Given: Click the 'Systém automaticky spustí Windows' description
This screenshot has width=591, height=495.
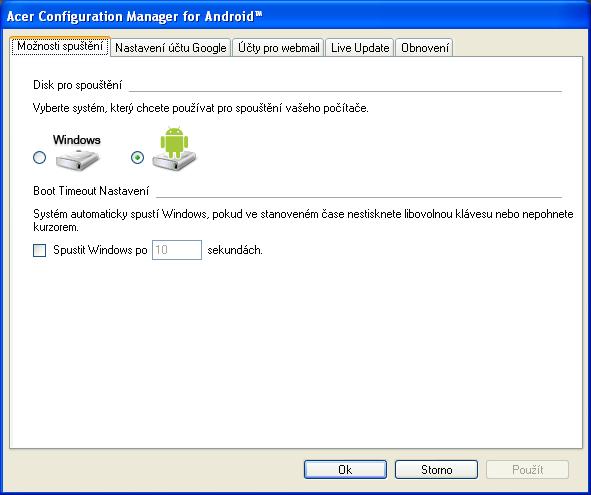Looking at the screenshot, I should pyautogui.click(x=303, y=221).
